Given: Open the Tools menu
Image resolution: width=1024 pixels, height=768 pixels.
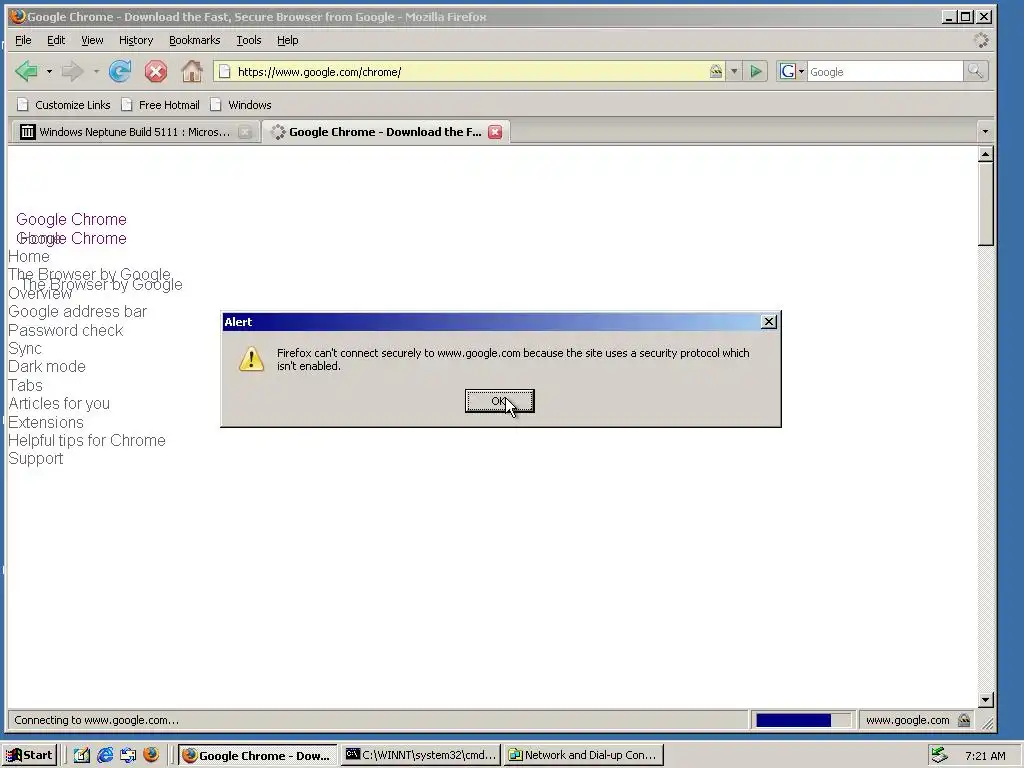Looking at the screenshot, I should (248, 40).
